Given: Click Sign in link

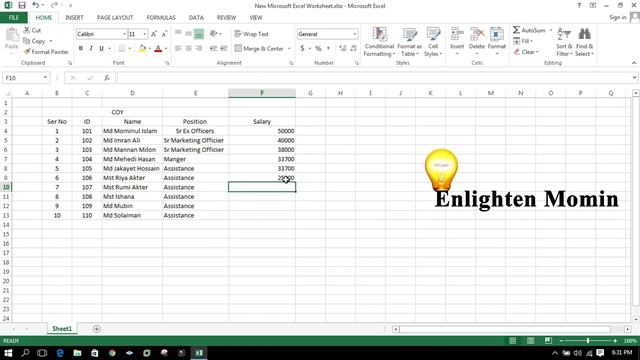Looking at the screenshot, I should (618, 17).
